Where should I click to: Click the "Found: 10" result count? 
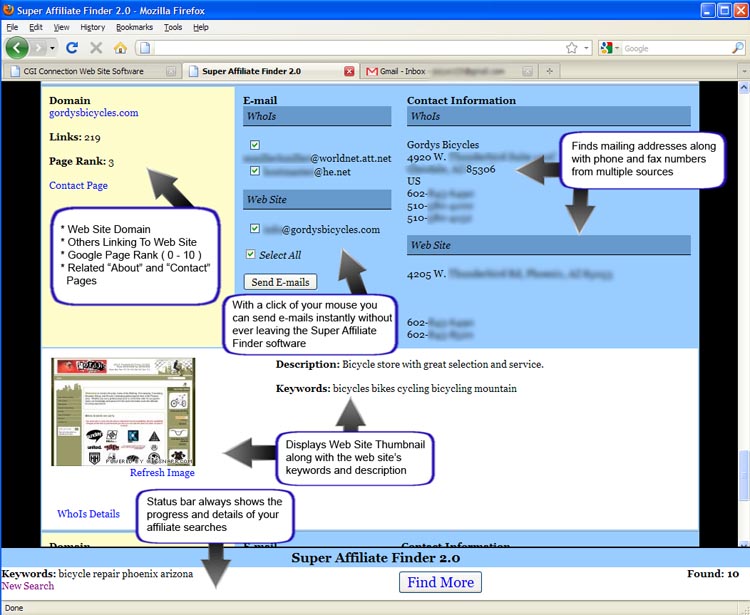click(x=713, y=573)
